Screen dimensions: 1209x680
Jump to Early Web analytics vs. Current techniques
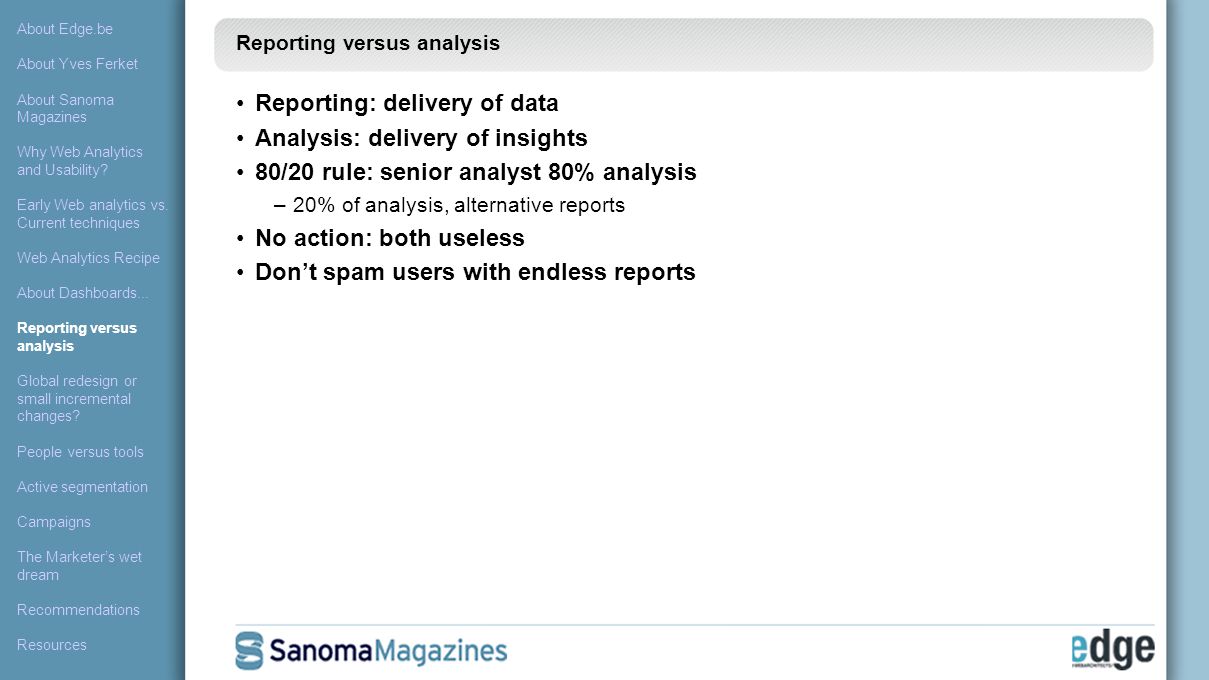pyautogui.click(x=92, y=214)
